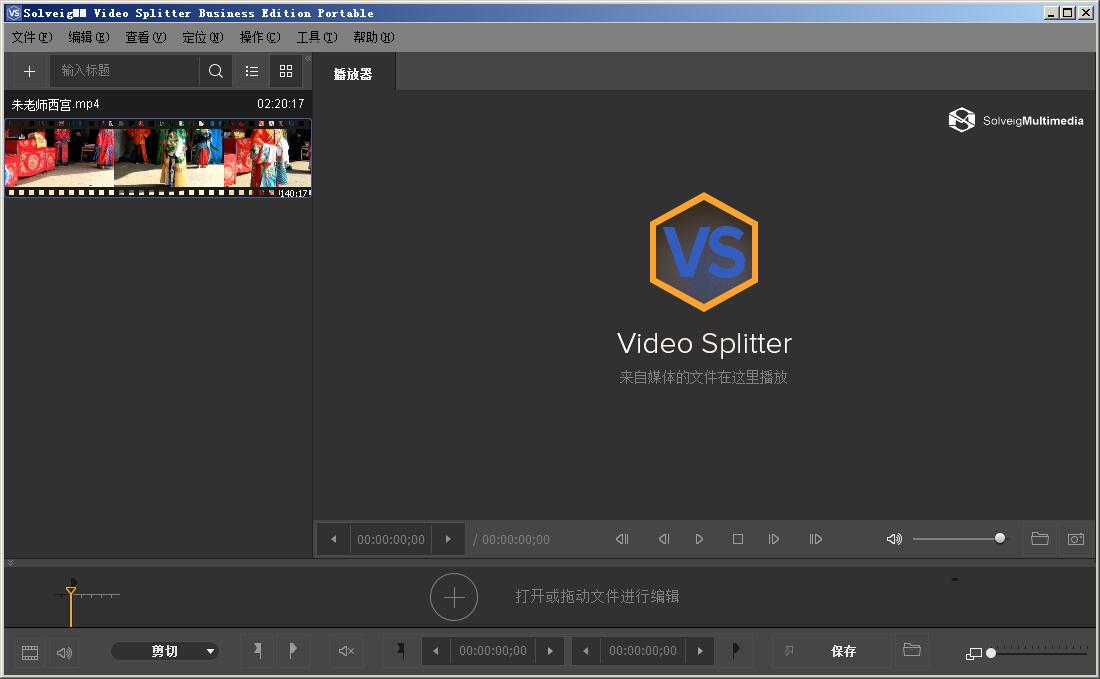Click the right fragment boundary flag icon
This screenshot has width=1100, height=679.
(x=735, y=650)
